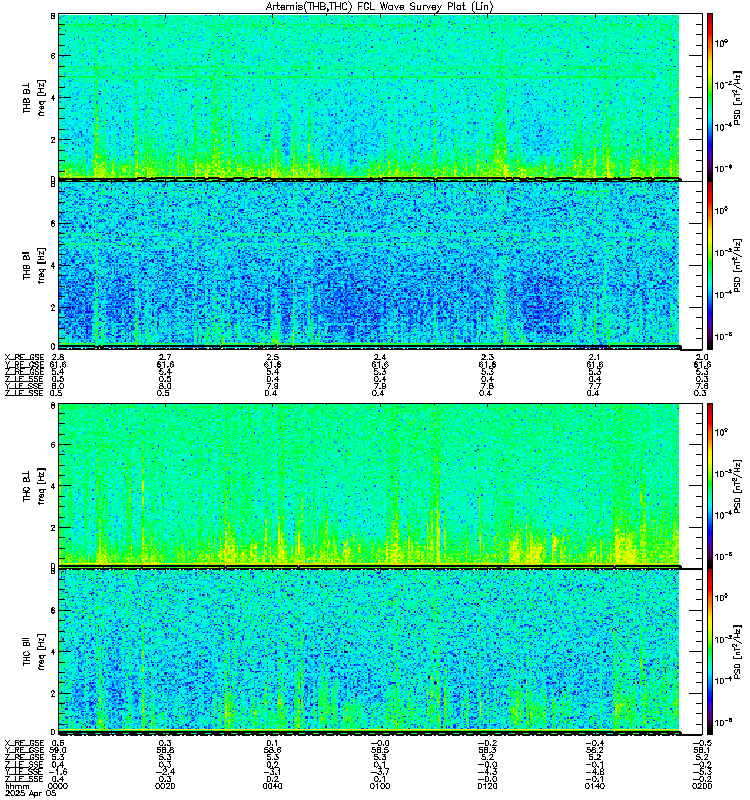The image size is (750, 800).
Task: Click the THC Y_RE_GSE value '59.0'
Action: (x=57, y=750)
